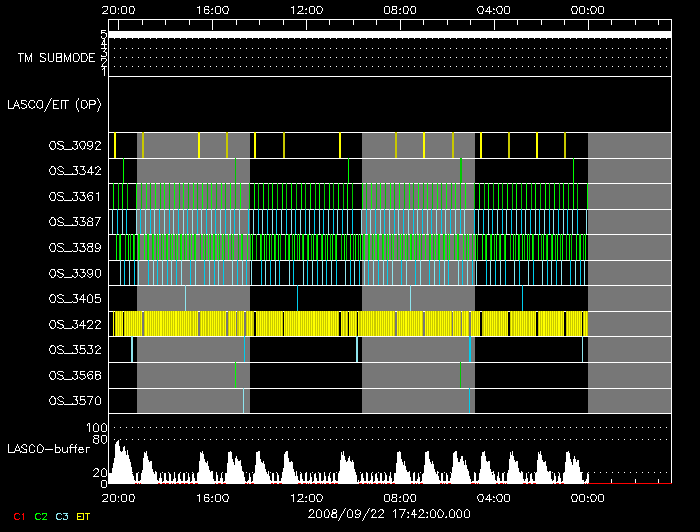Screen dimensions: 700x532
Task: Click the 12:00 tick on the upper time axis
Action: (305, 10)
